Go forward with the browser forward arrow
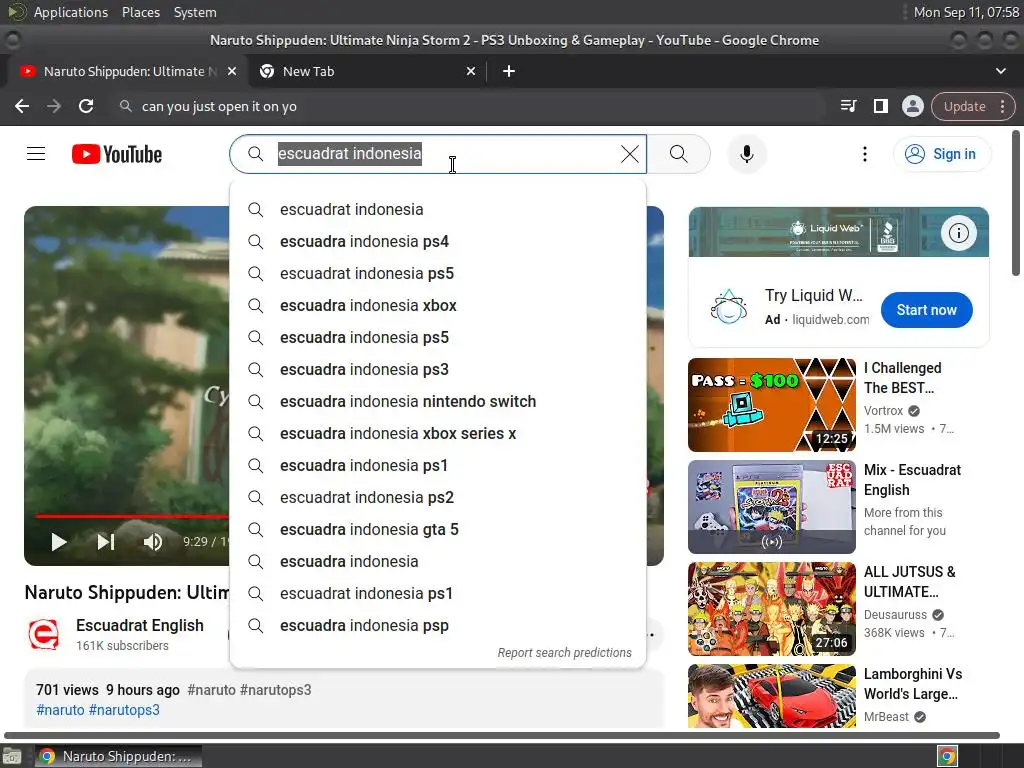 point(54,106)
